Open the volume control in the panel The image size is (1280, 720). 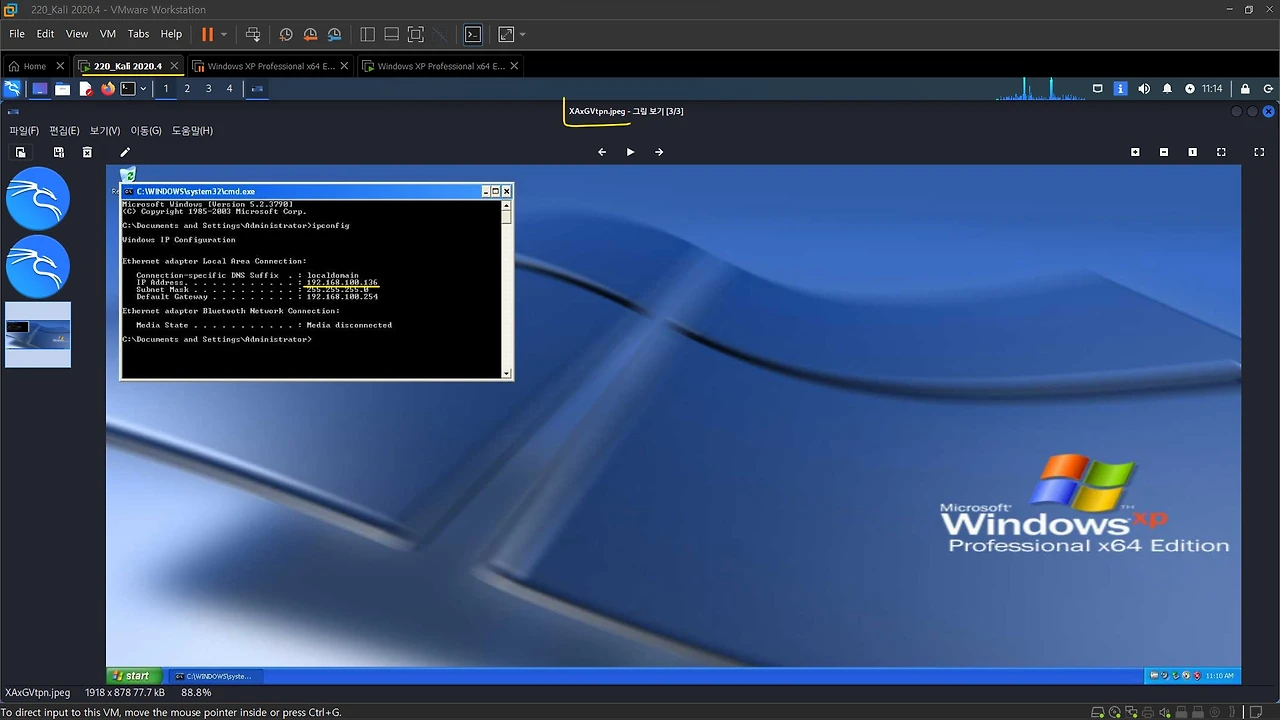tap(1144, 88)
